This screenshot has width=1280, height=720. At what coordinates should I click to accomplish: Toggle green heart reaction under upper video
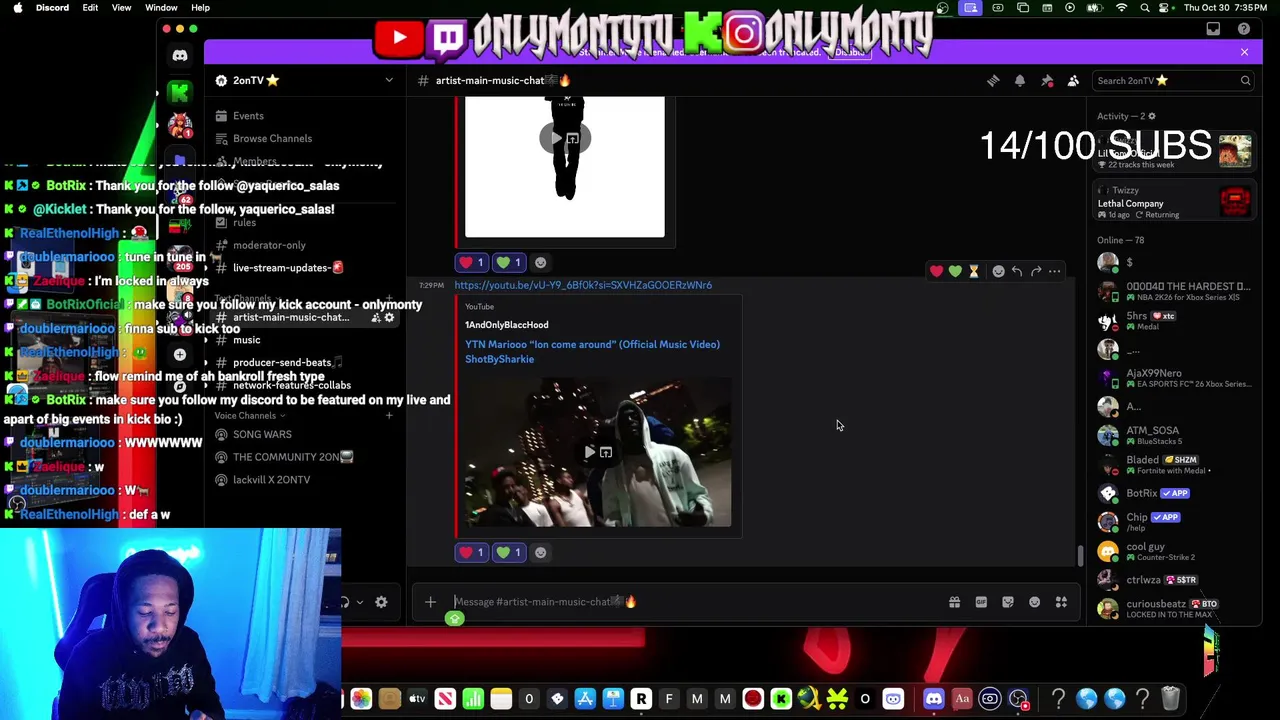pyautogui.click(x=509, y=262)
